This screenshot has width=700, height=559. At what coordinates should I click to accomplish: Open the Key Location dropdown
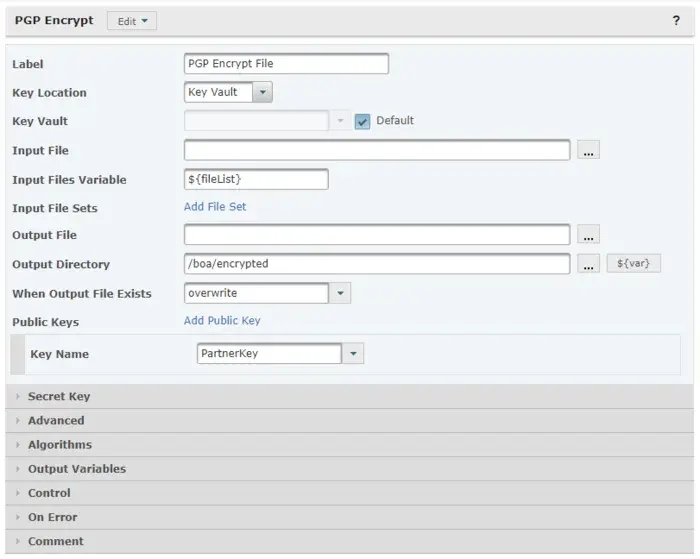(262, 92)
